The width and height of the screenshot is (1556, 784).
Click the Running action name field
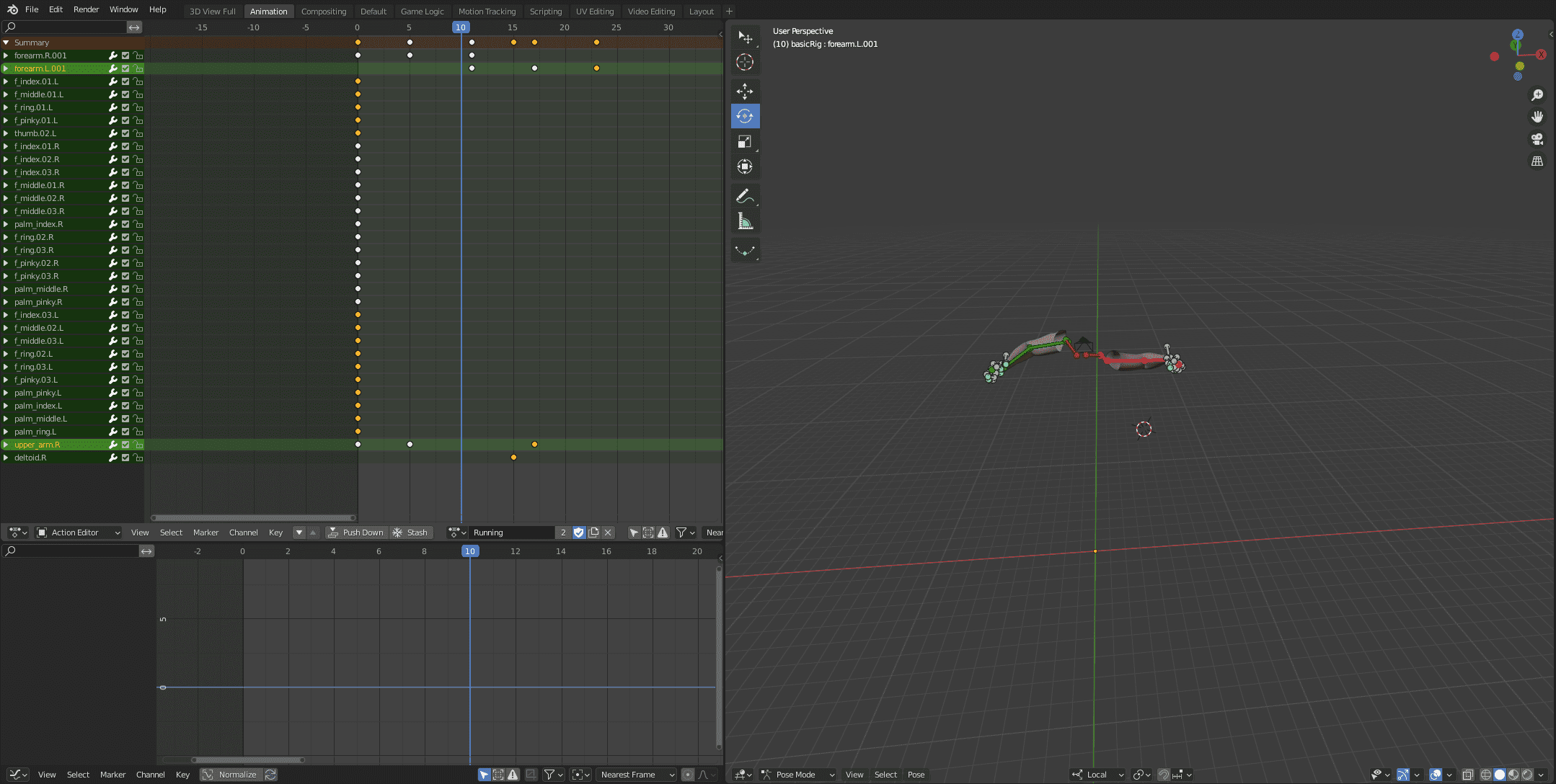click(512, 533)
